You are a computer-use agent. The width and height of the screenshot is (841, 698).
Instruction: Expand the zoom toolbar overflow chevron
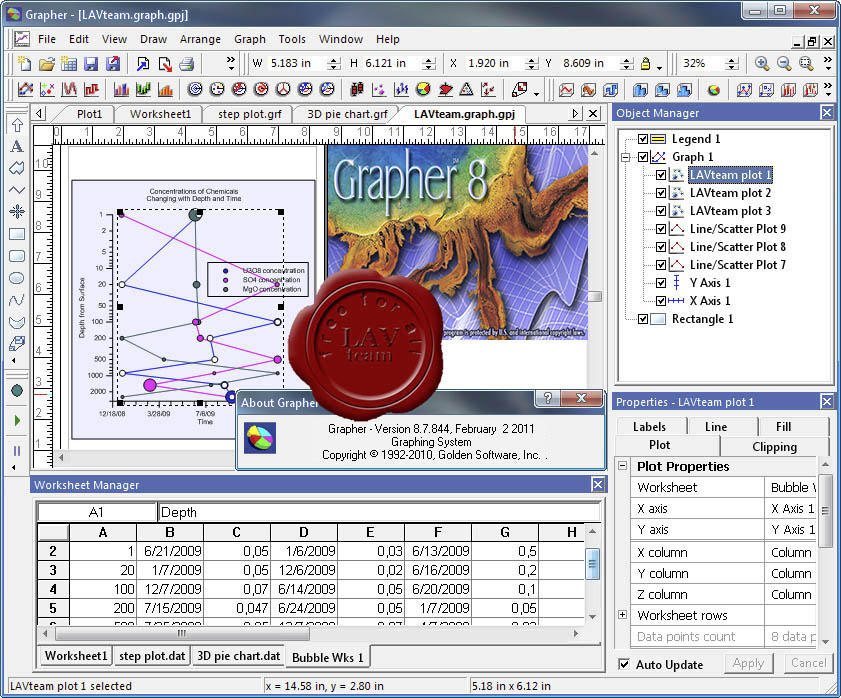pyautogui.click(x=828, y=63)
